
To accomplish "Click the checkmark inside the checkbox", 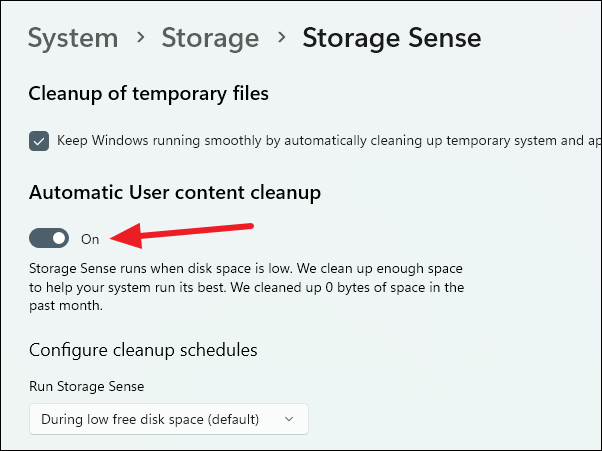I will (39, 141).
